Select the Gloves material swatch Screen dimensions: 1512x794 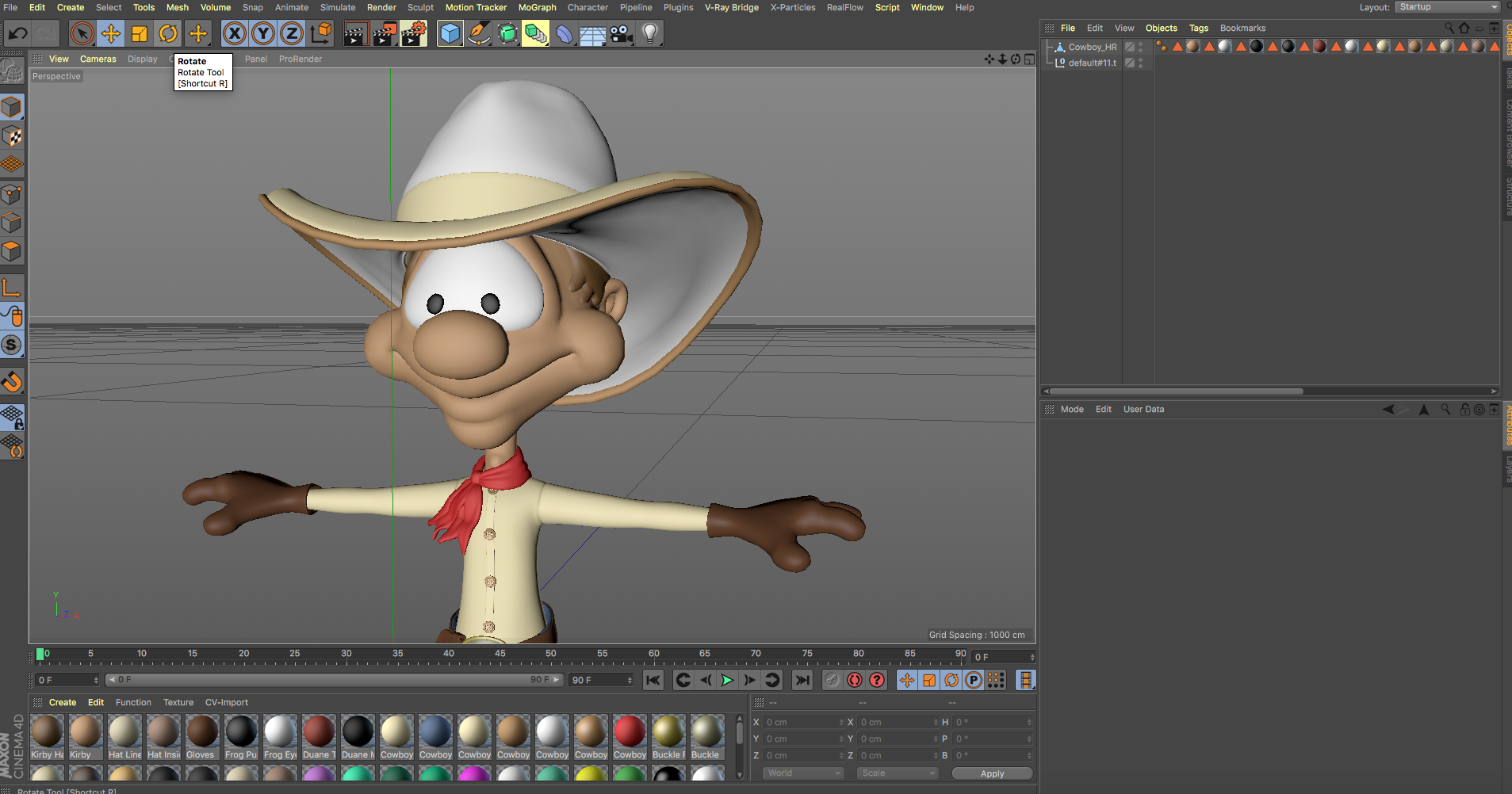point(202,736)
